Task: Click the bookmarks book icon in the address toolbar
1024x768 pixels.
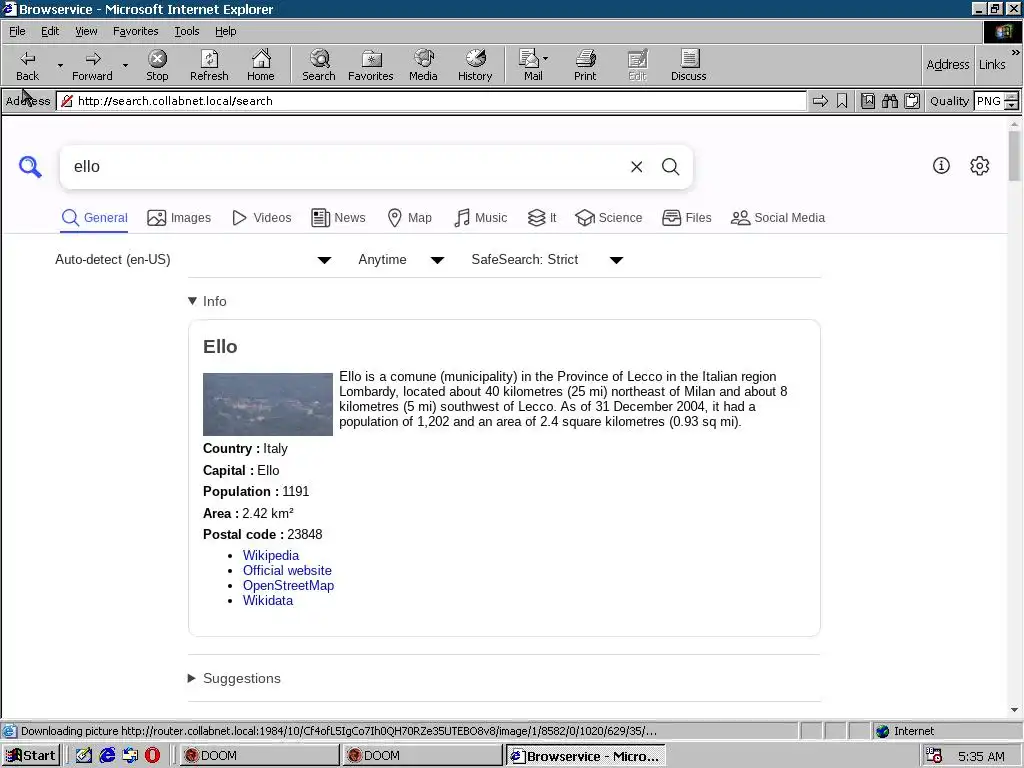Action: [868, 101]
